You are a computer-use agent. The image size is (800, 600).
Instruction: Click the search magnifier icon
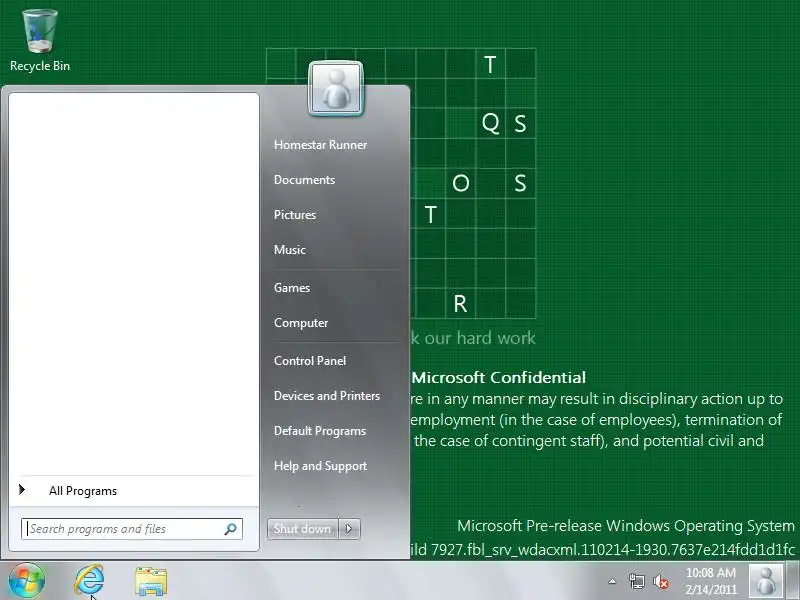(230, 529)
